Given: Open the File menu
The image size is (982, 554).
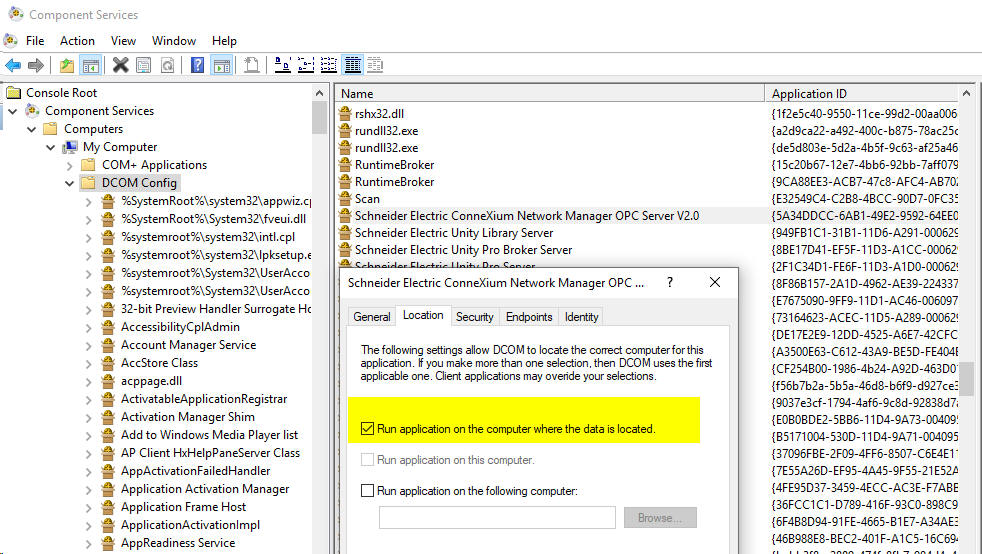Looking at the screenshot, I should click(35, 41).
